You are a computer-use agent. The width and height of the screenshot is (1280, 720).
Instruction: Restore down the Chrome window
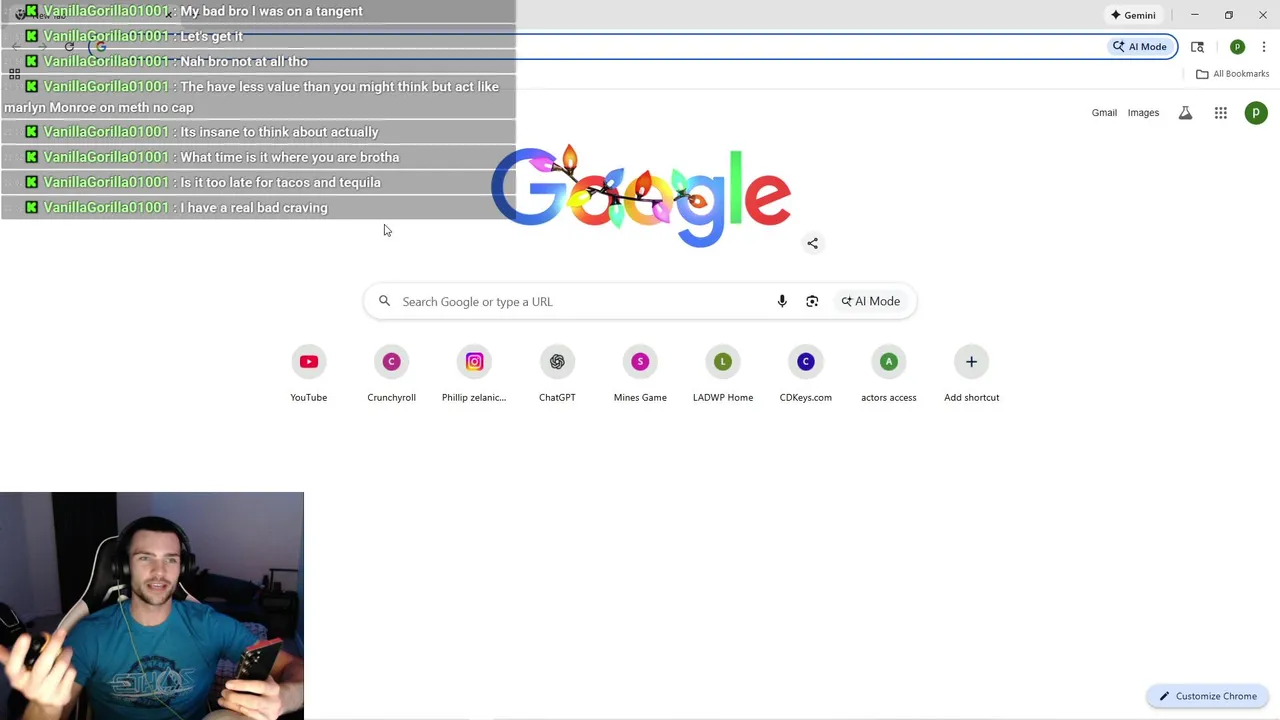point(1228,15)
